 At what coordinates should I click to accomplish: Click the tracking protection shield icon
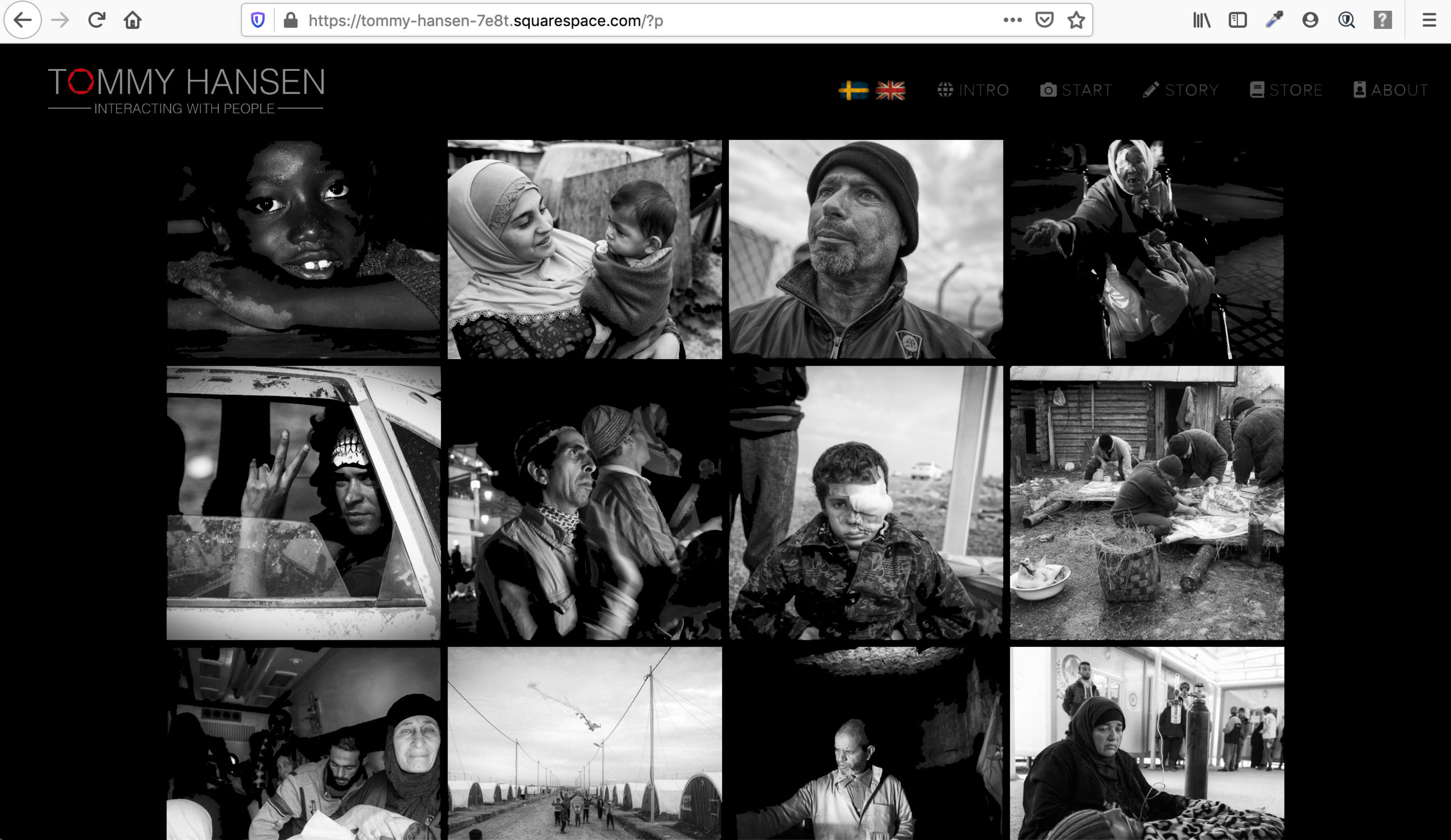coord(258,20)
